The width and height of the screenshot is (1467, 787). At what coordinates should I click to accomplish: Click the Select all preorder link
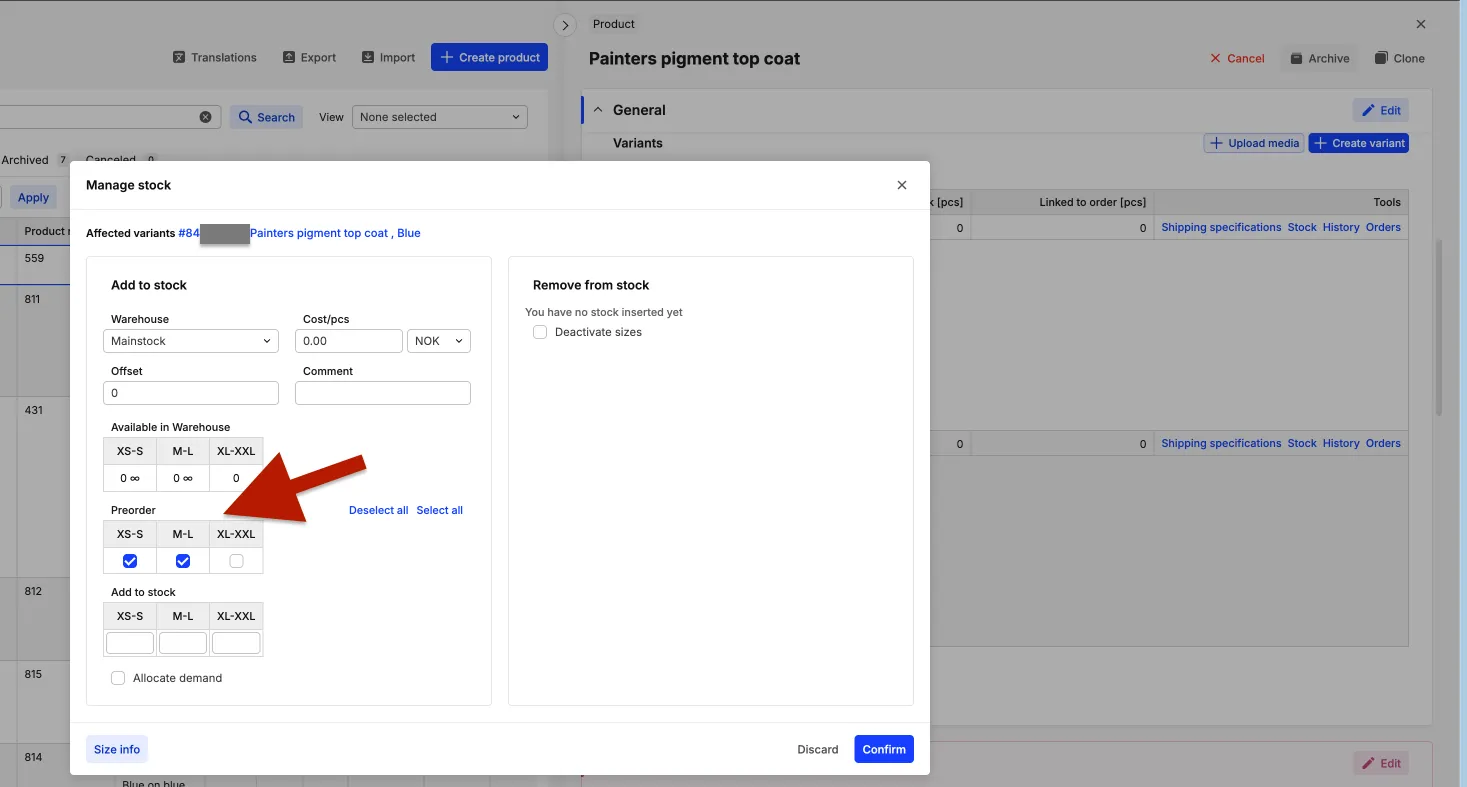pyautogui.click(x=439, y=510)
